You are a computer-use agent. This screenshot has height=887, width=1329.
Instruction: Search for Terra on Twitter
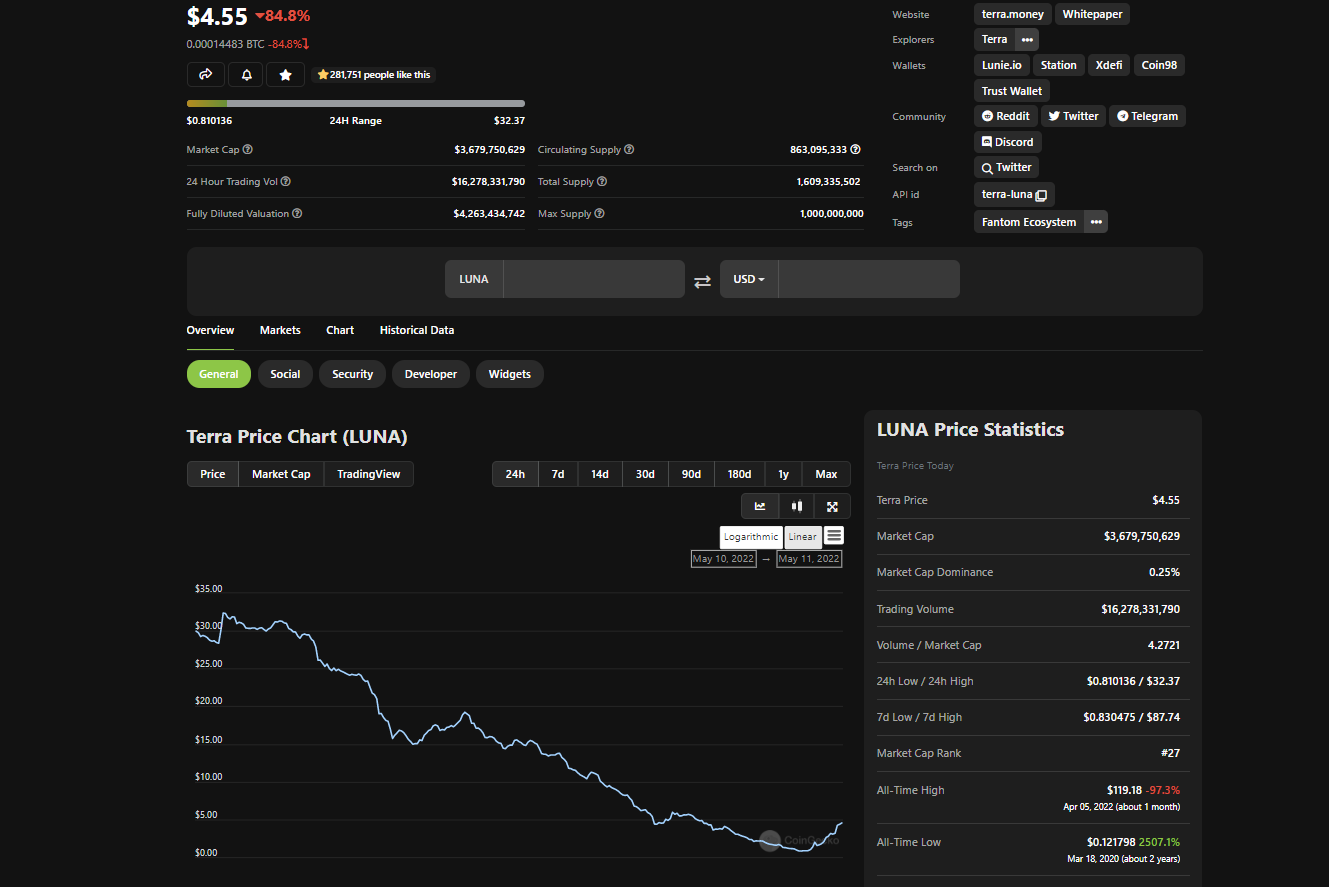[1006, 167]
